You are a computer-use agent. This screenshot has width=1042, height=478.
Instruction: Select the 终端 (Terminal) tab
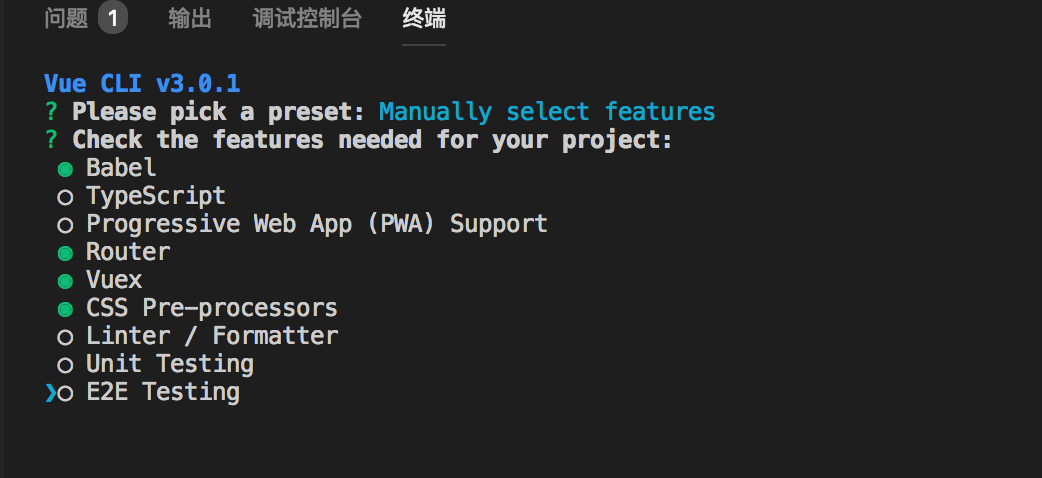coord(424,19)
